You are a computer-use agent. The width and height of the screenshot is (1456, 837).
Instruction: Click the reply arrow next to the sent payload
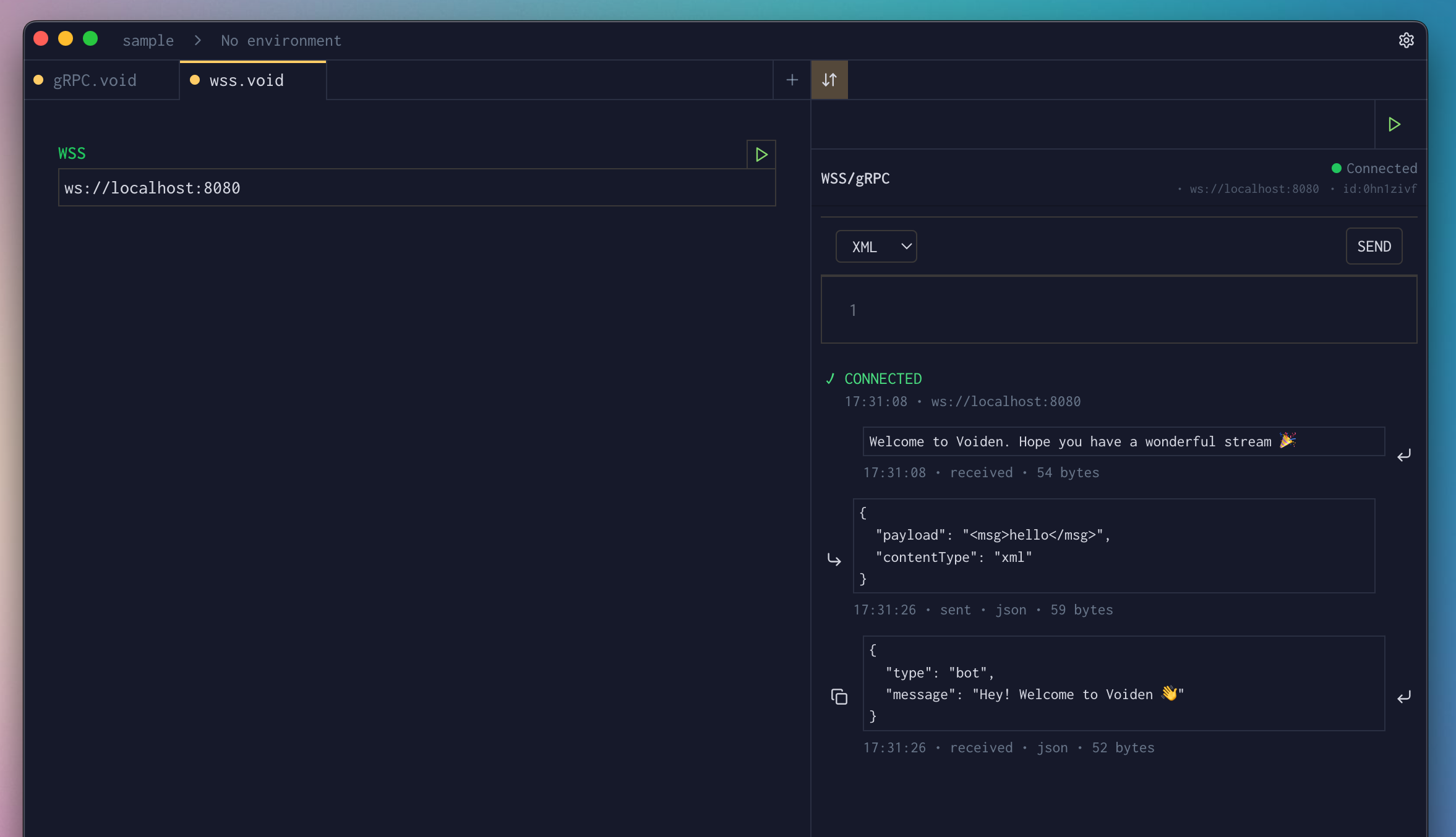(x=834, y=559)
